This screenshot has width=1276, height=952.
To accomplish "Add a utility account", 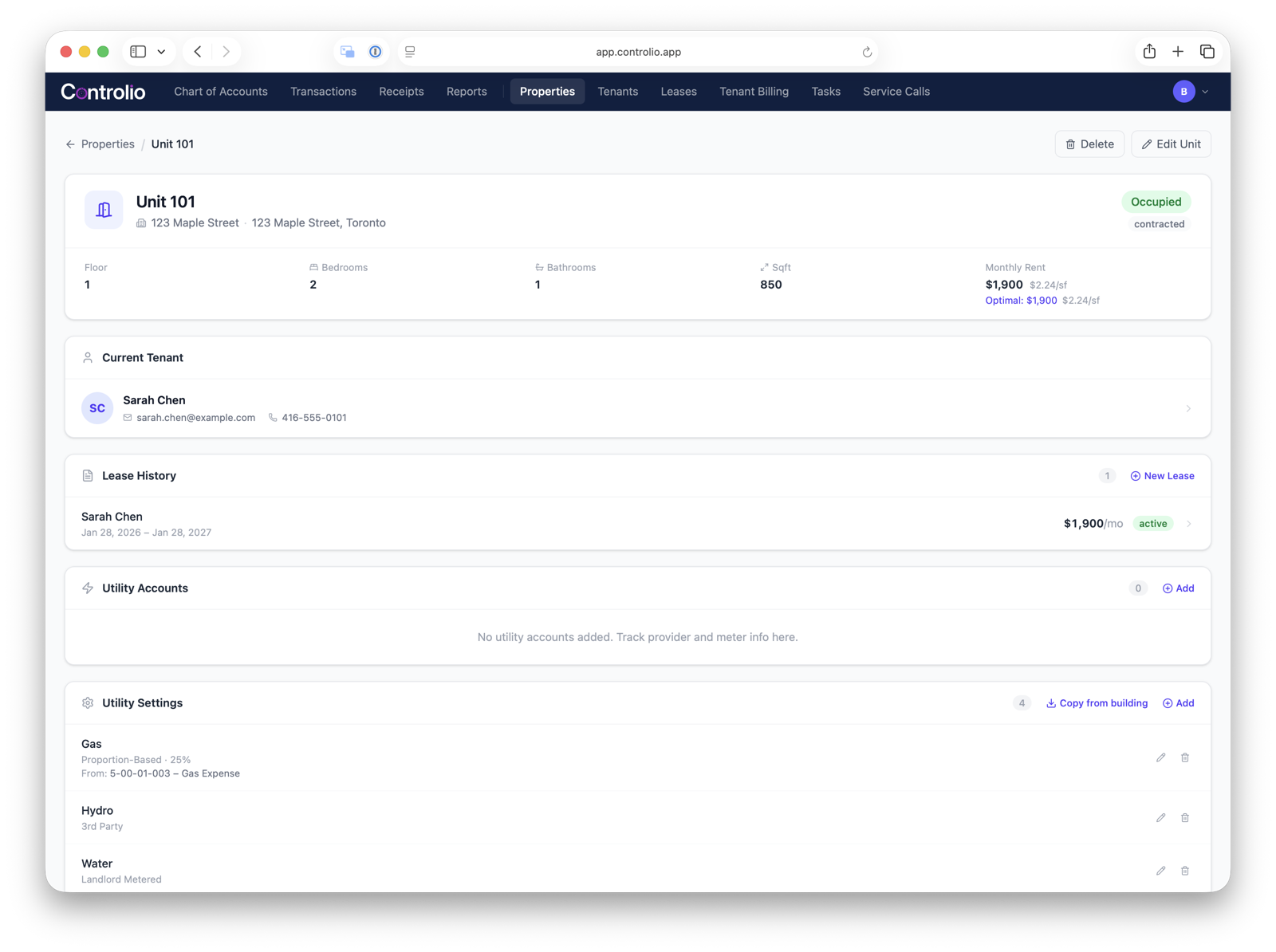I will pos(1178,588).
